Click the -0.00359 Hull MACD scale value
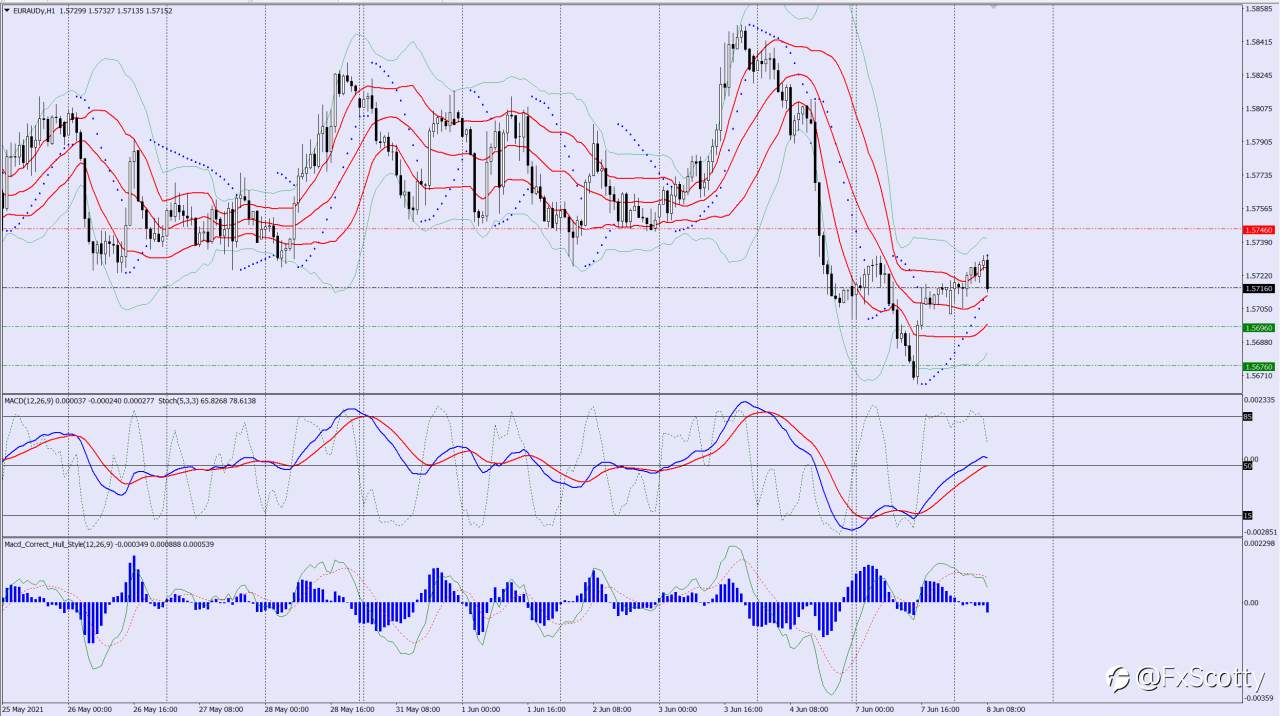Viewport: 1280px width, 716px height. tap(1260, 698)
